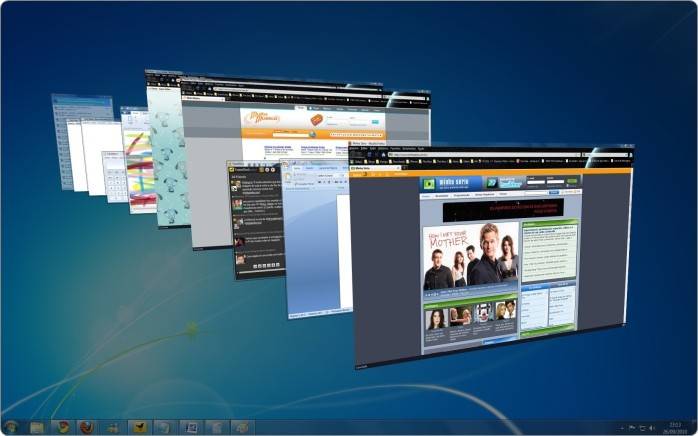
Task: Click the home icon in front browser toolbar
Action: click(x=383, y=155)
